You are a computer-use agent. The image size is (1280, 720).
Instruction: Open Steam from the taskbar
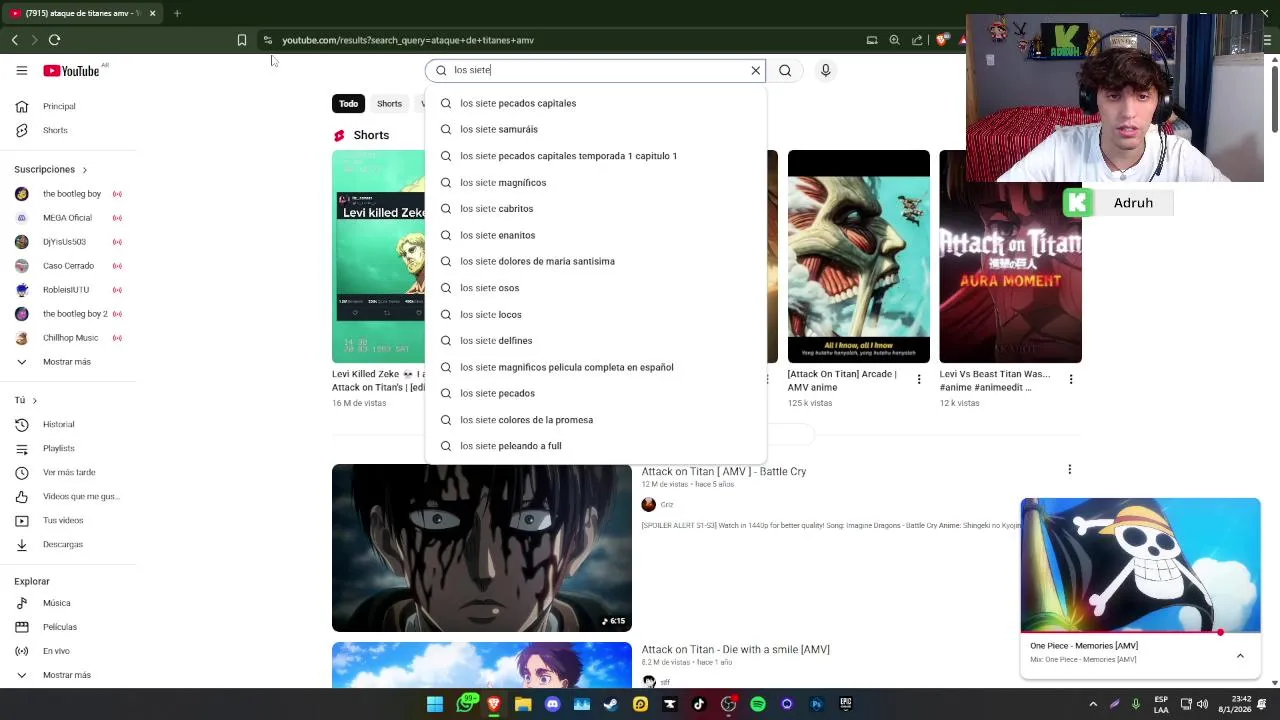(611, 704)
